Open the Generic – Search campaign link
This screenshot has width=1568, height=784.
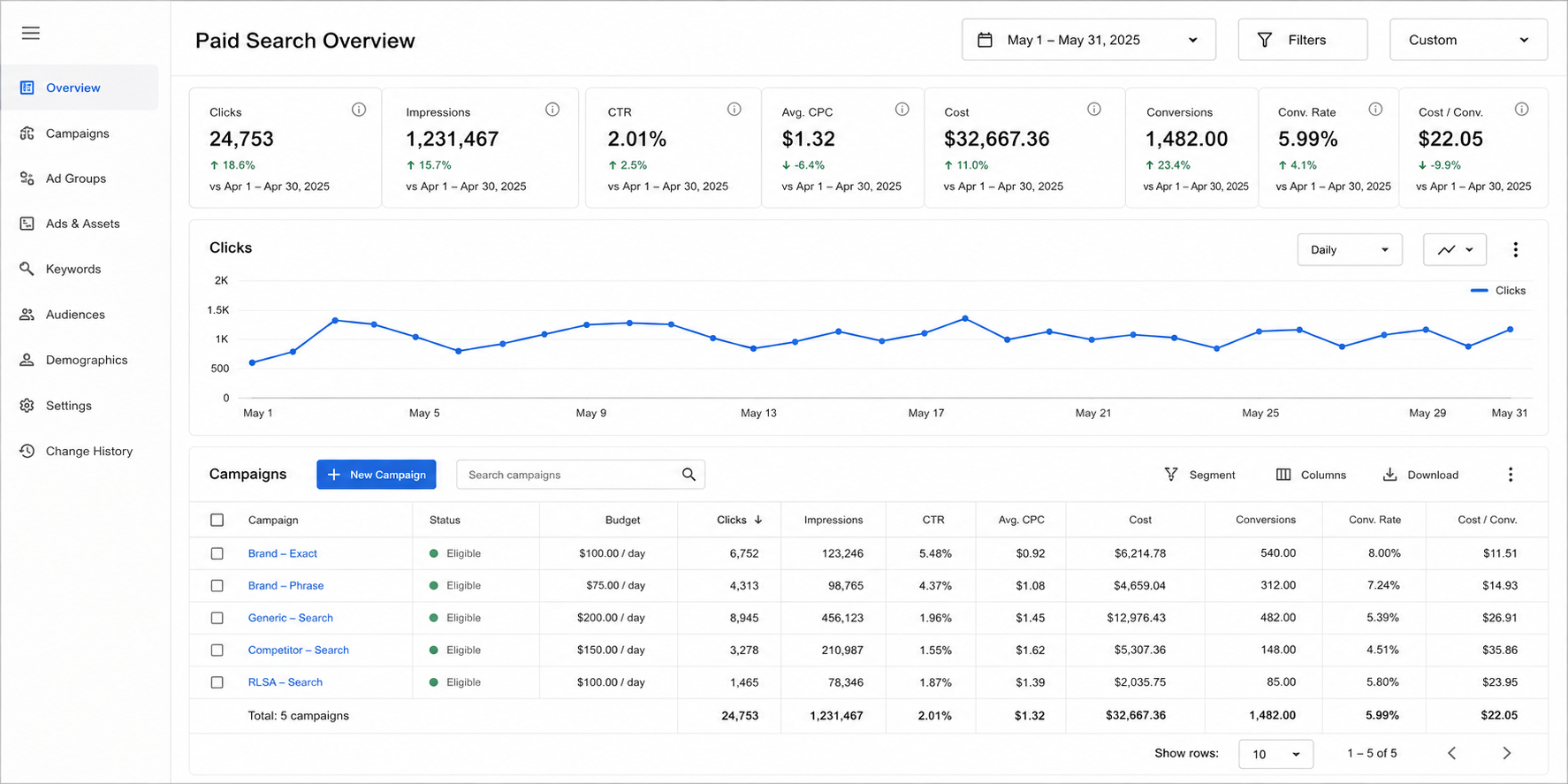click(x=290, y=618)
